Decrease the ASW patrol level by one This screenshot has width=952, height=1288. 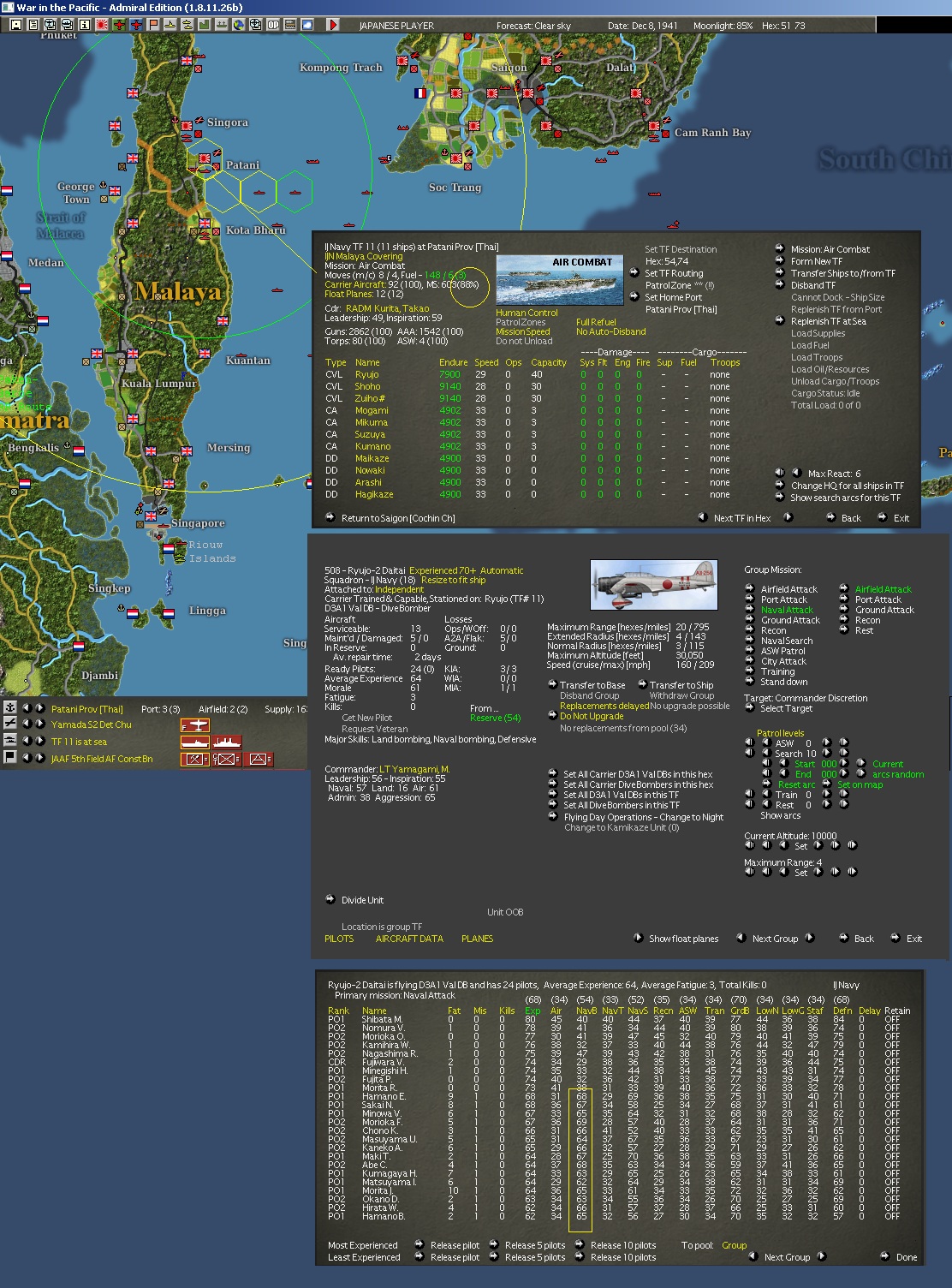(765, 743)
